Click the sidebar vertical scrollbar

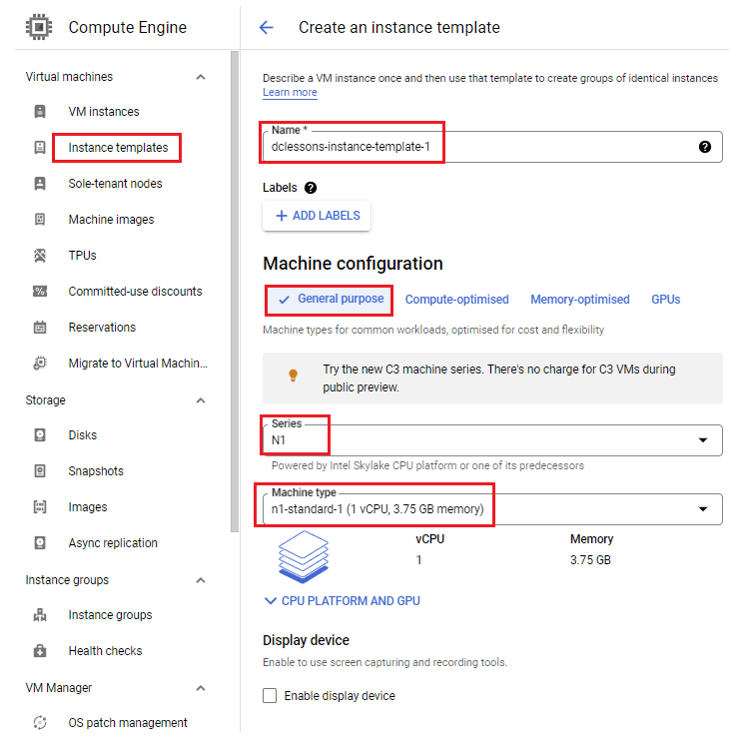234,292
